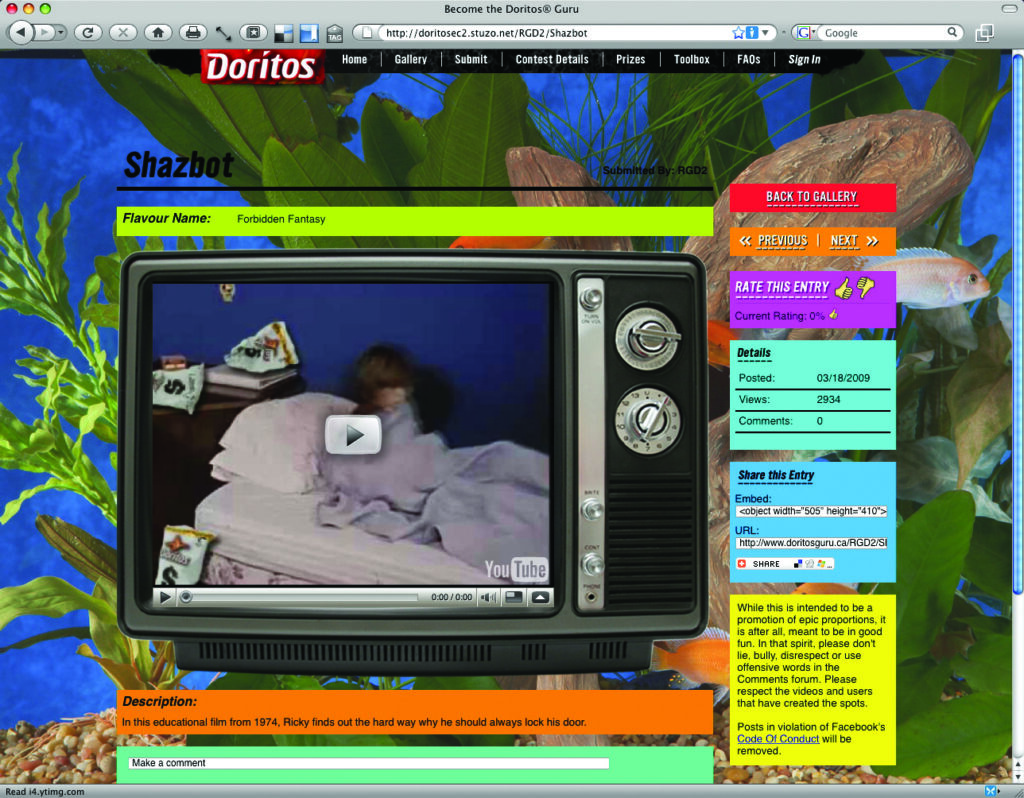Click the tabs overview icon in the toolbar

click(984, 33)
